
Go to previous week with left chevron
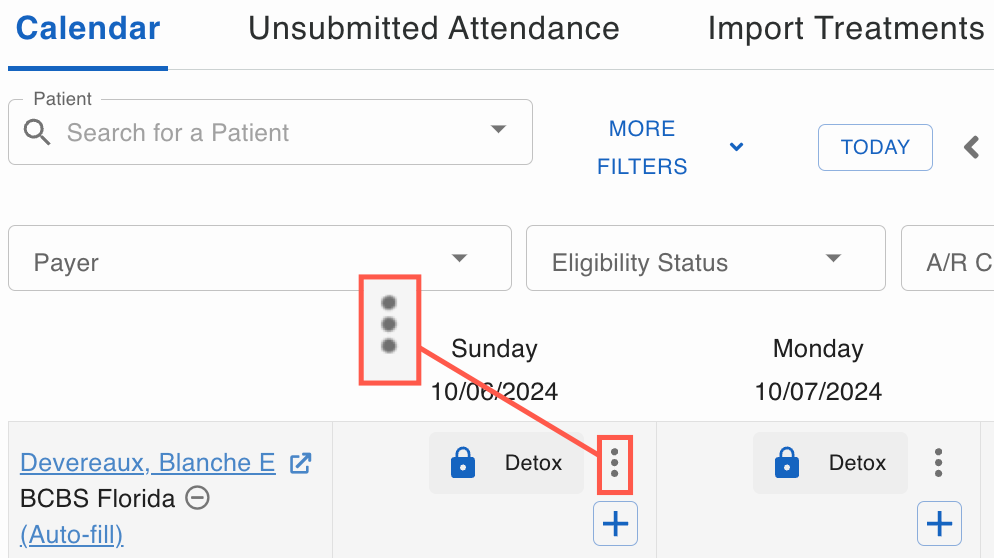(971, 147)
